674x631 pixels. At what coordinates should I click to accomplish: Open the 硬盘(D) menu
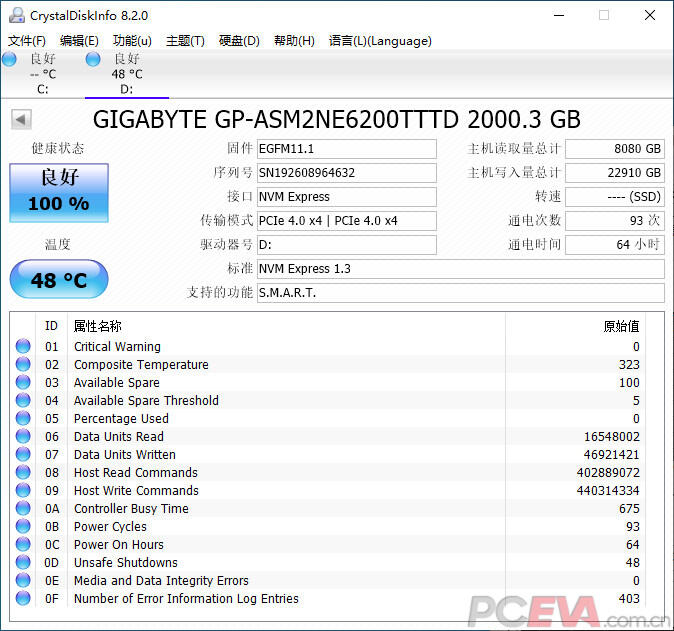click(x=239, y=41)
